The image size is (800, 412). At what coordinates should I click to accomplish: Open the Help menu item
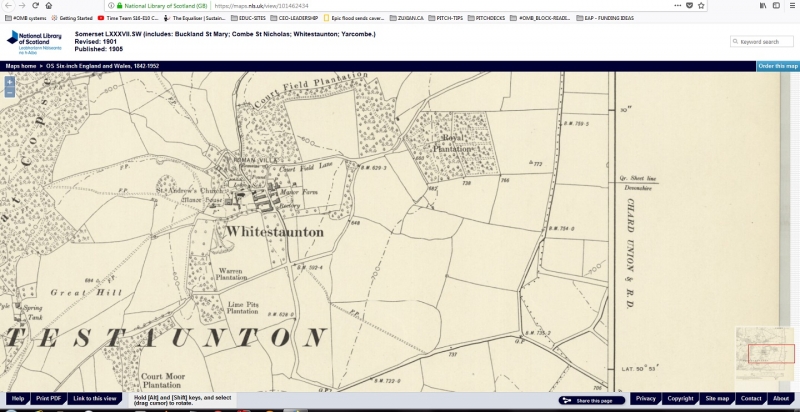pyautogui.click(x=18, y=399)
